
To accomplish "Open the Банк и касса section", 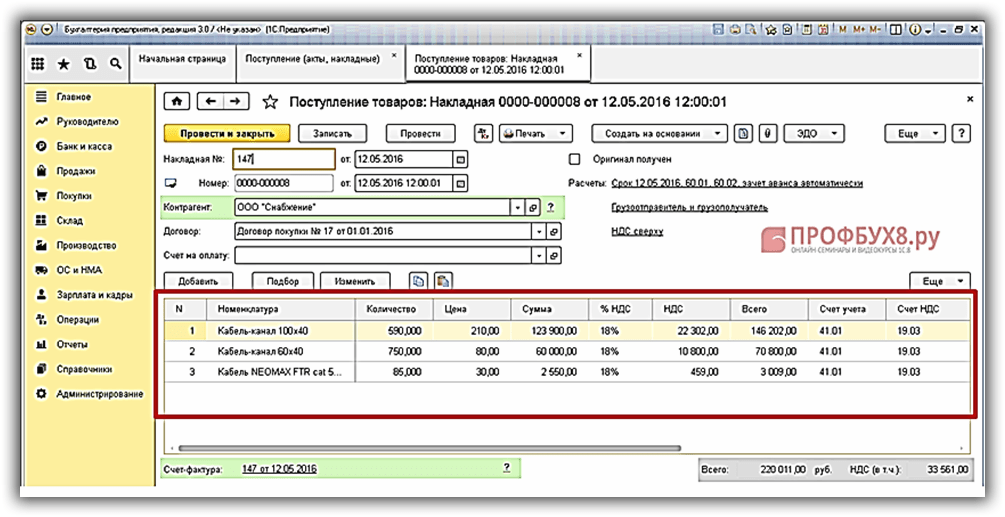I will pos(84,147).
